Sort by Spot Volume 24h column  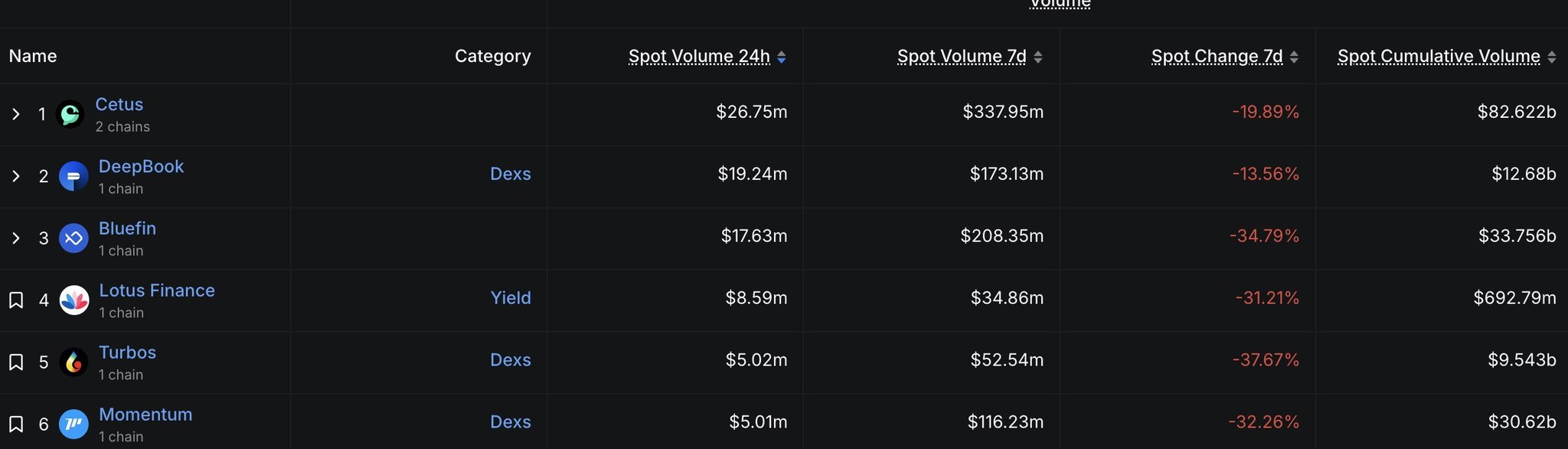(699, 57)
